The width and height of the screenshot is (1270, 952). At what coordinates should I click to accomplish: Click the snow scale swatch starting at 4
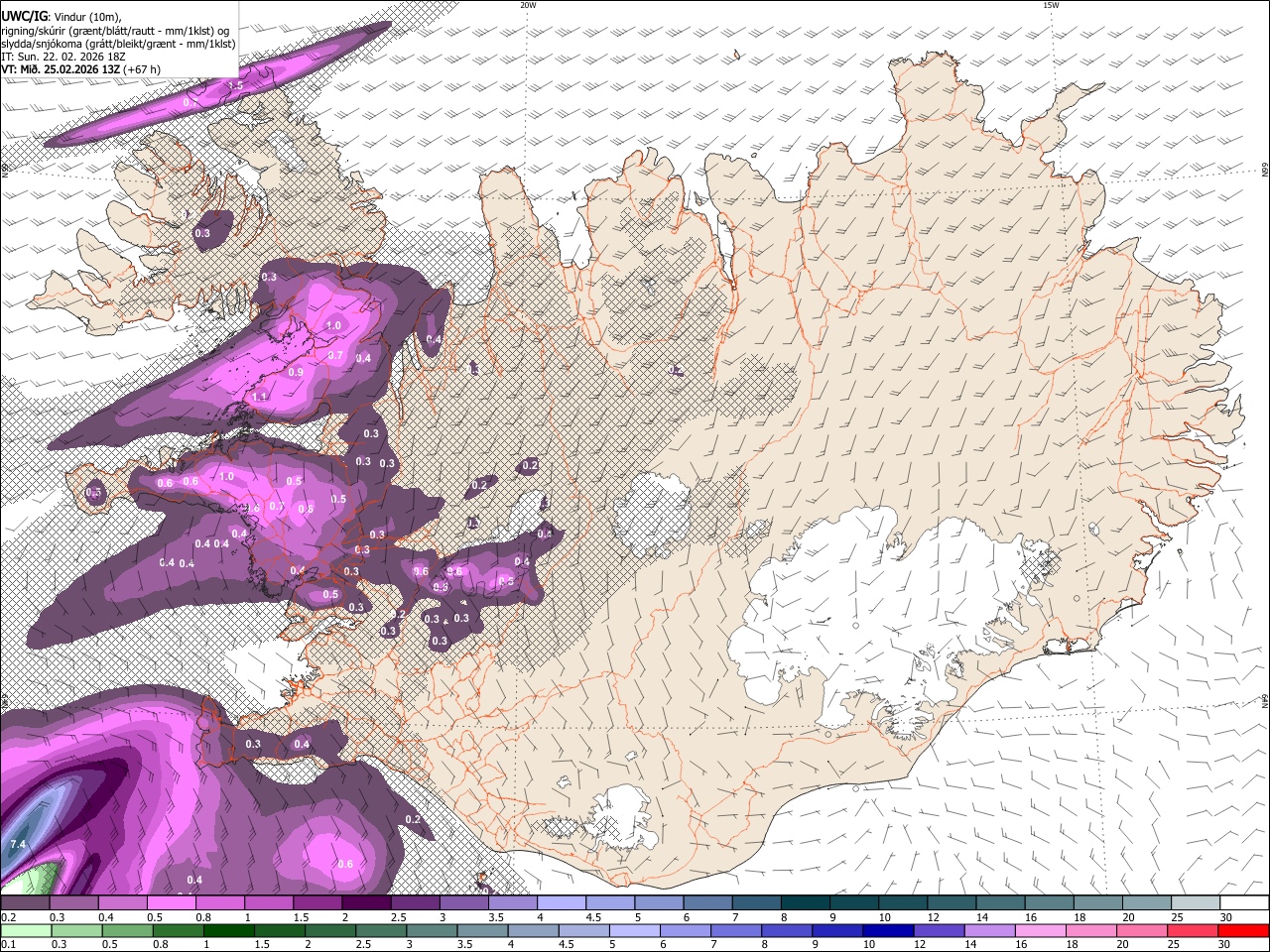click(x=562, y=903)
